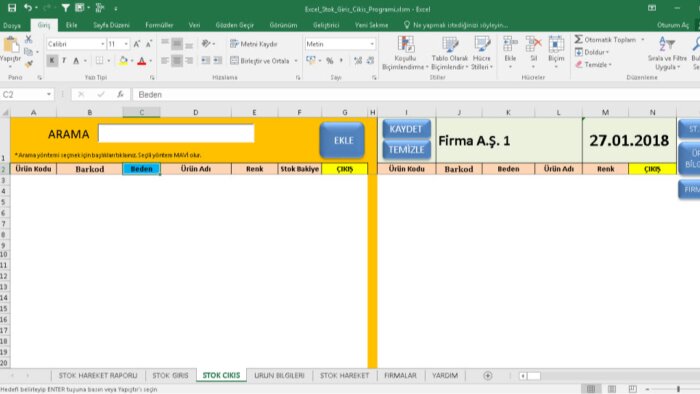Click the blue TEMİZLE button on sheet
The width and height of the screenshot is (700, 394).
pos(406,149)
